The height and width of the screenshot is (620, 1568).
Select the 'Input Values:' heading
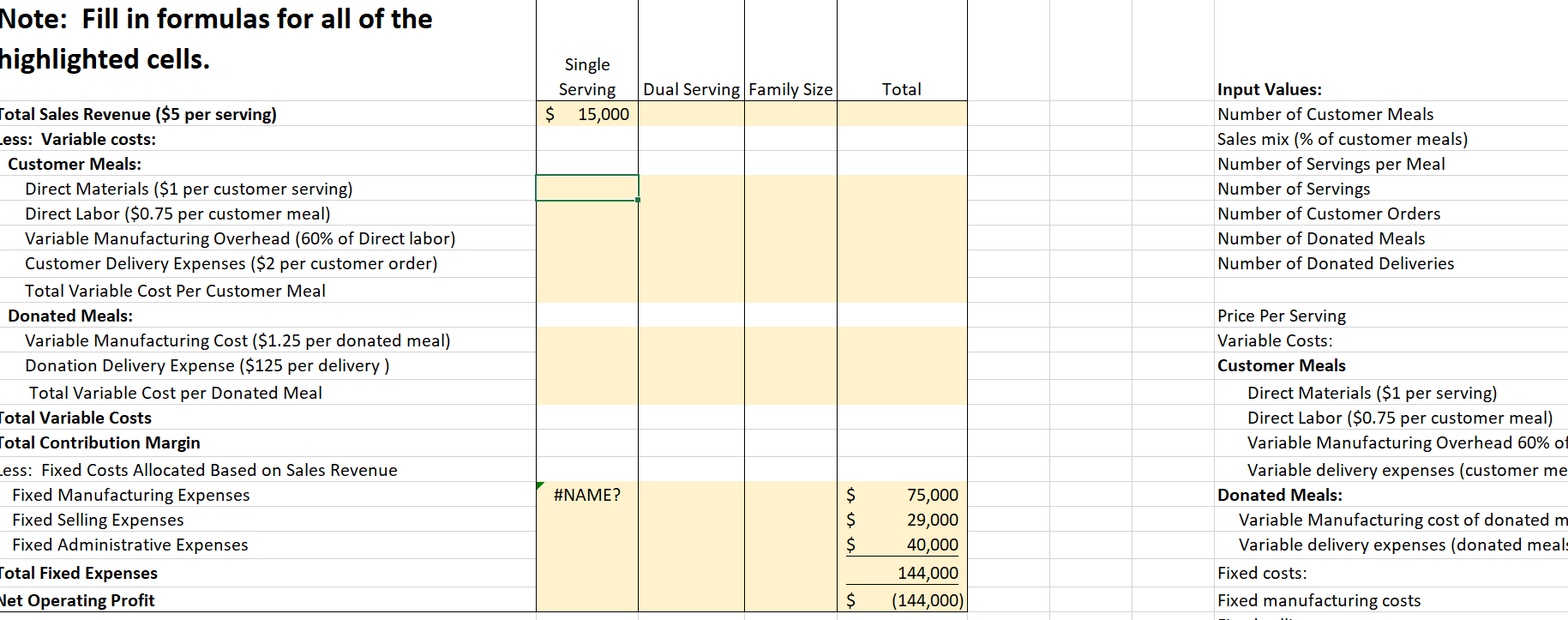point(1270,89)
